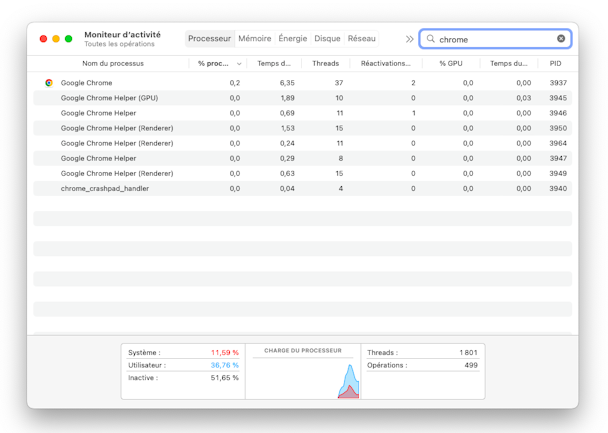Show more toolbar items via double chevron
The image size is (608, 433).
click(409, 39)
